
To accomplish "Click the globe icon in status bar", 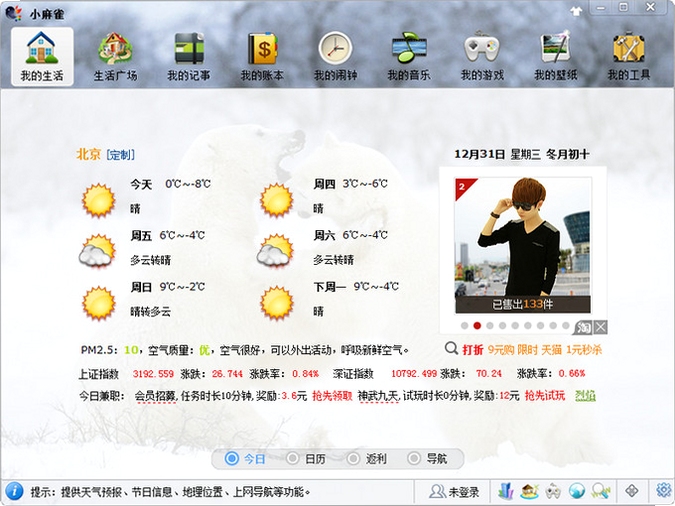I will pyautogui.click(x=576, y=491).
